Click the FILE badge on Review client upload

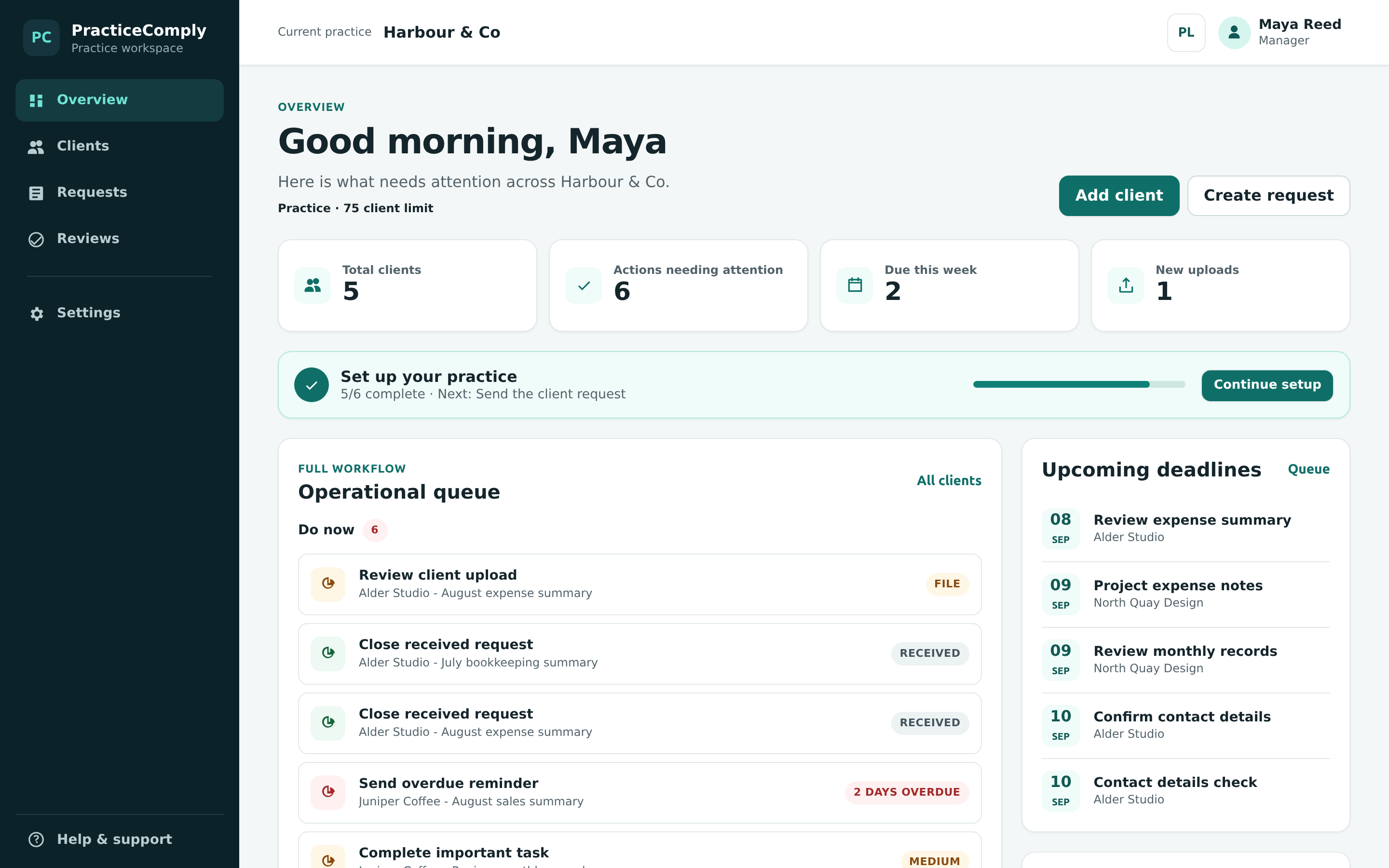point(946,584)
